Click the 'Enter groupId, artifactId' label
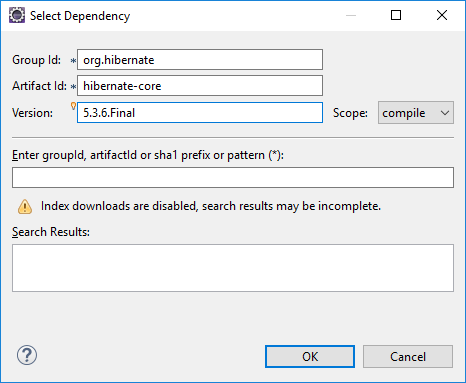 coord(148,155)
